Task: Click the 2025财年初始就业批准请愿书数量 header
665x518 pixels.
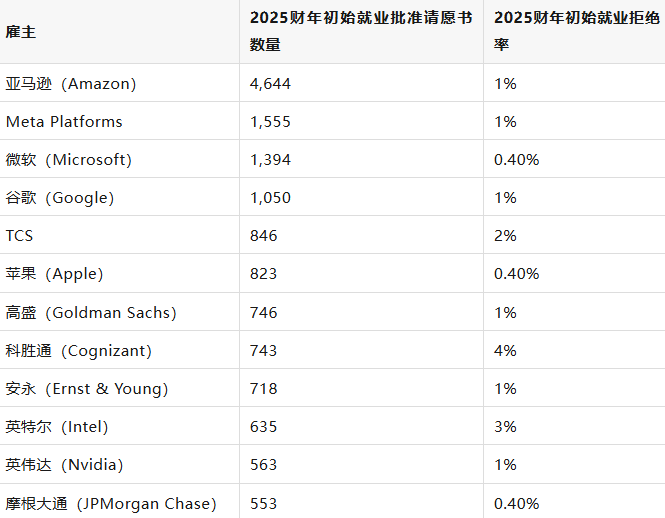Action: click(x=360, y=31)
